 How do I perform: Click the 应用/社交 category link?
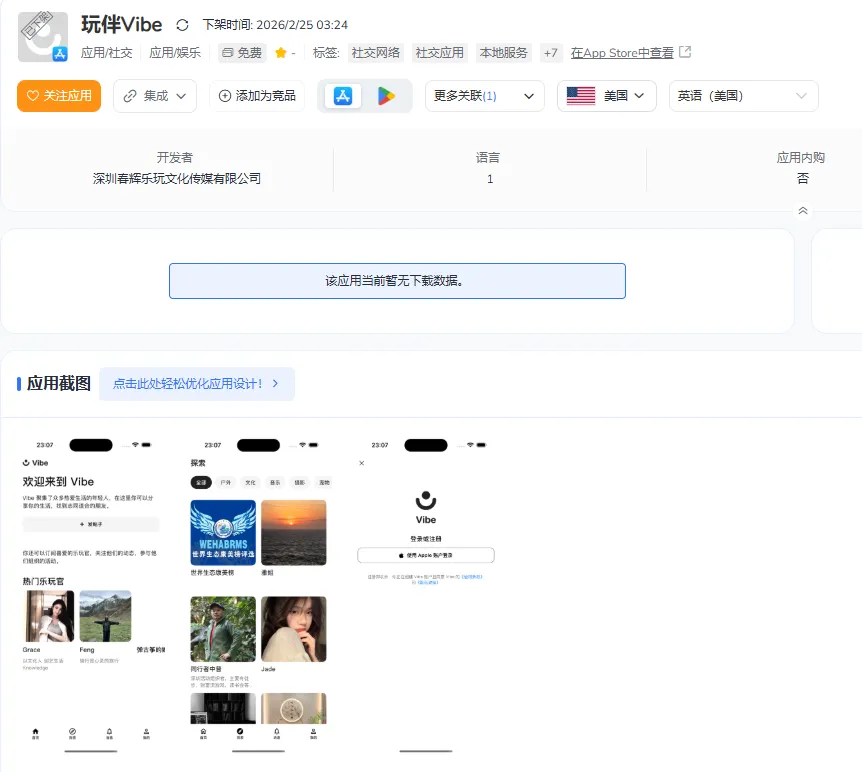pos(107,53)
